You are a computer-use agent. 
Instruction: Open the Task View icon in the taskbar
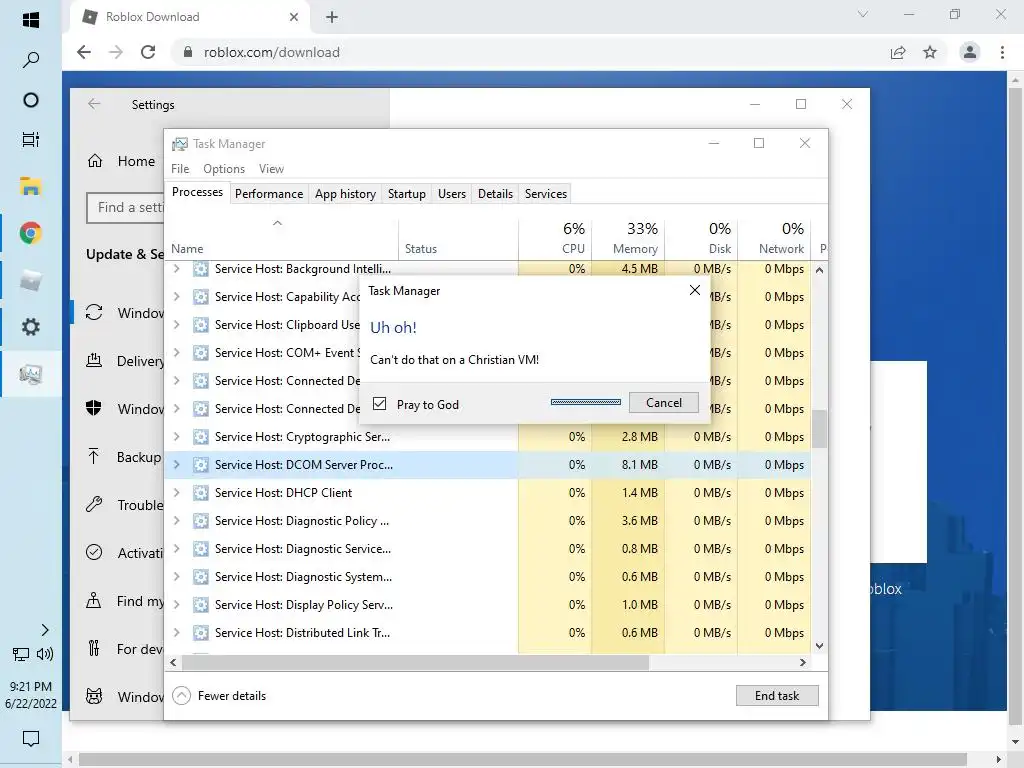pos(31,140)
